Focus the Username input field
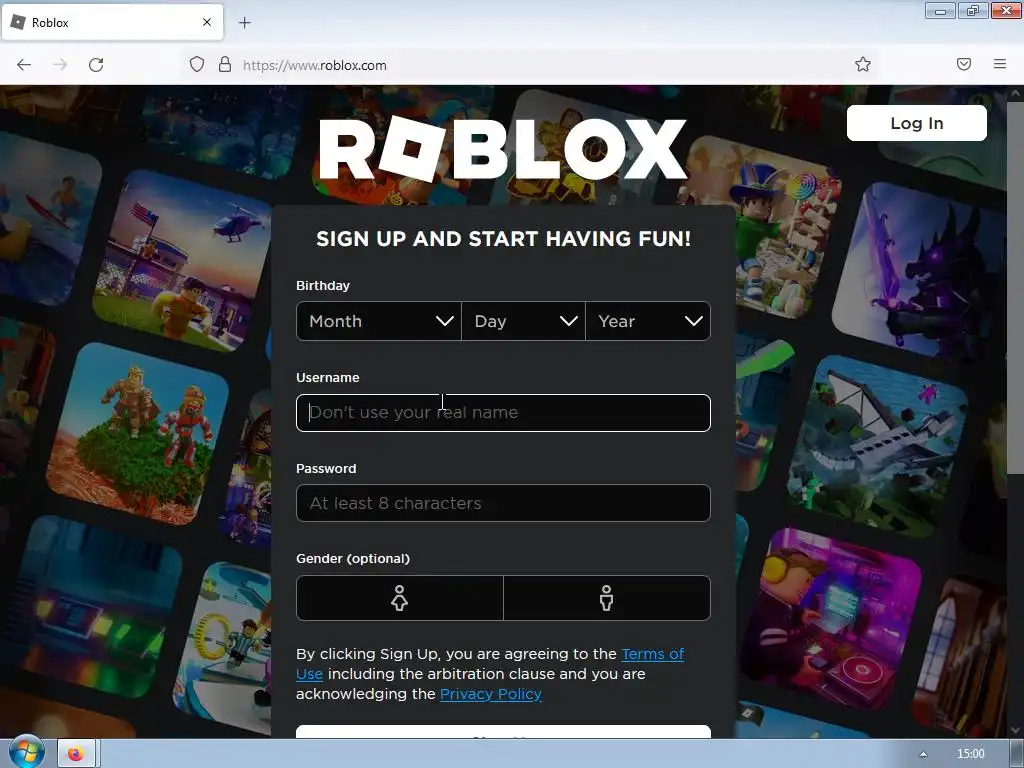The height and width of the screenshot is (768, 1024). coord(503,413)
